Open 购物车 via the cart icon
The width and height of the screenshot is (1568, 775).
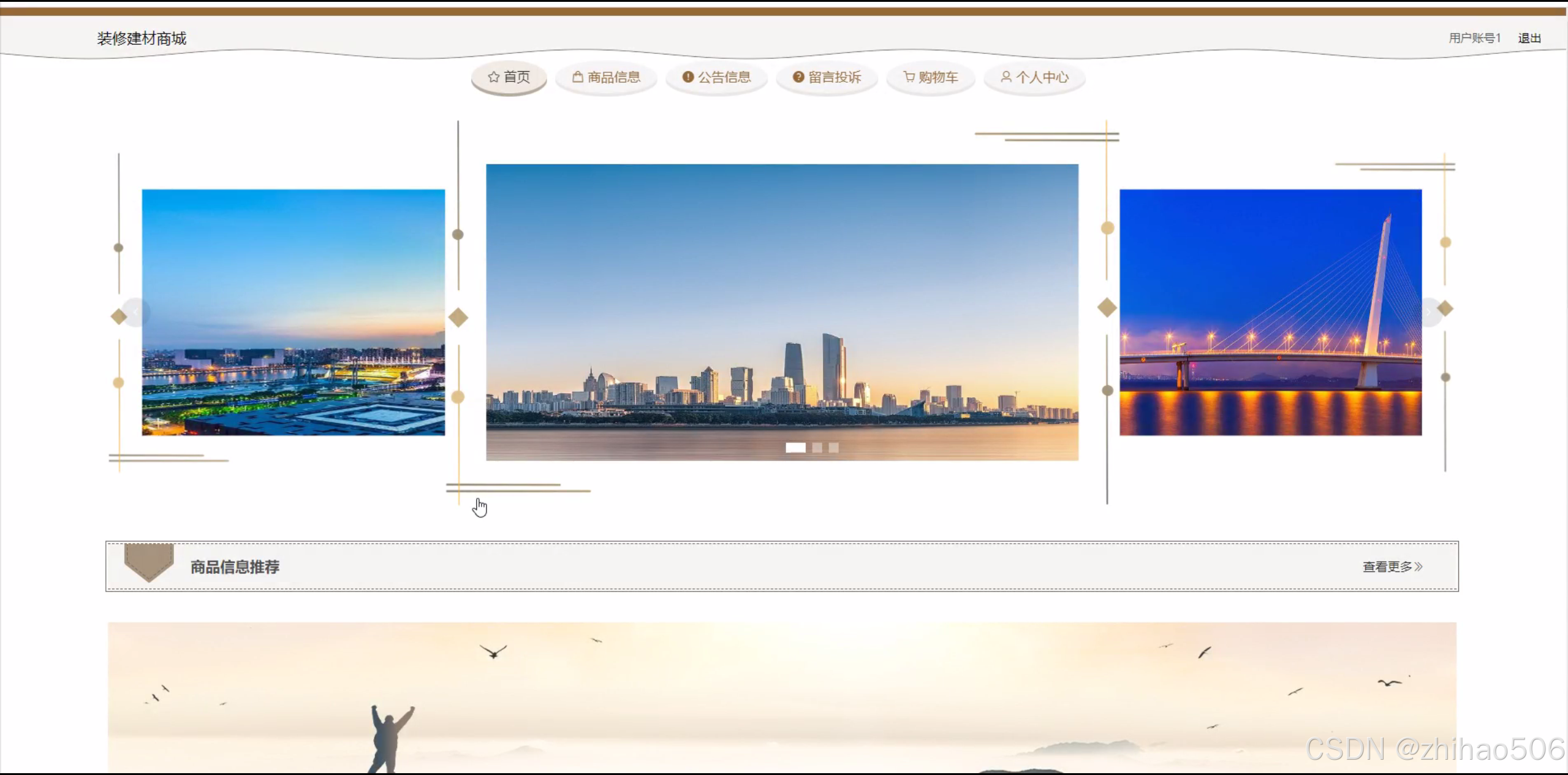[x=909, y=77]
